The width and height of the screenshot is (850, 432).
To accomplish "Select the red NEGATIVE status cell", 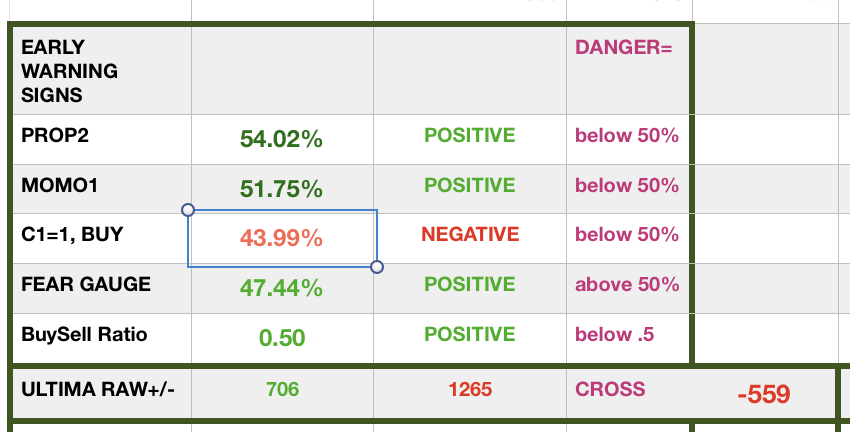I will tap(470, 235).
